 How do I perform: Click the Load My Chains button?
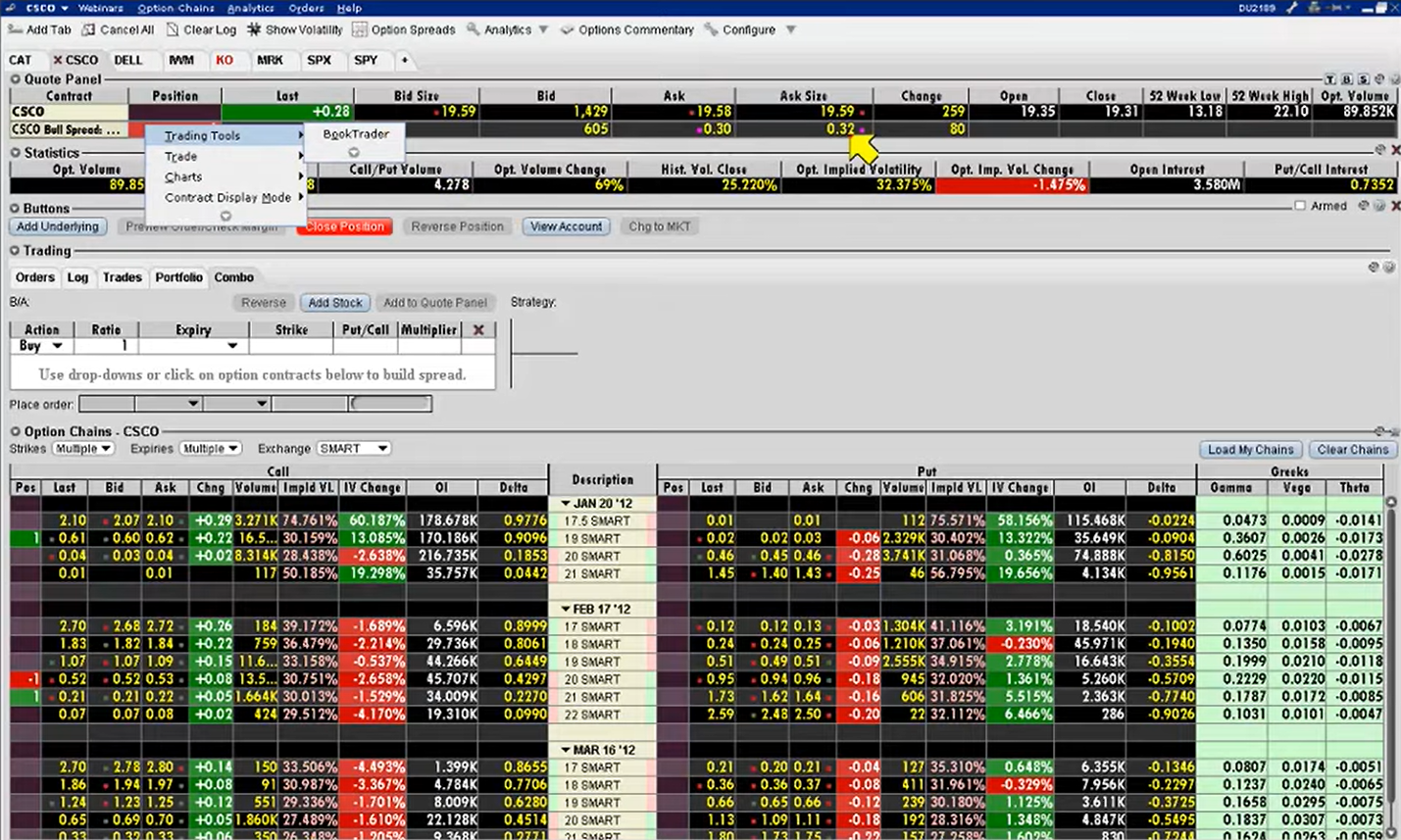click(x=1251, y=450)
